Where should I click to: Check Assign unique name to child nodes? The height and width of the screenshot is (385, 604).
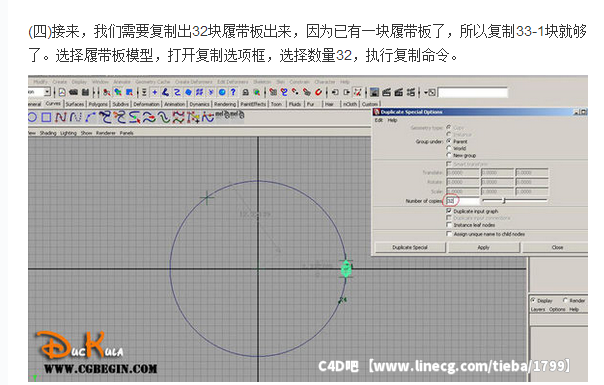449,234
